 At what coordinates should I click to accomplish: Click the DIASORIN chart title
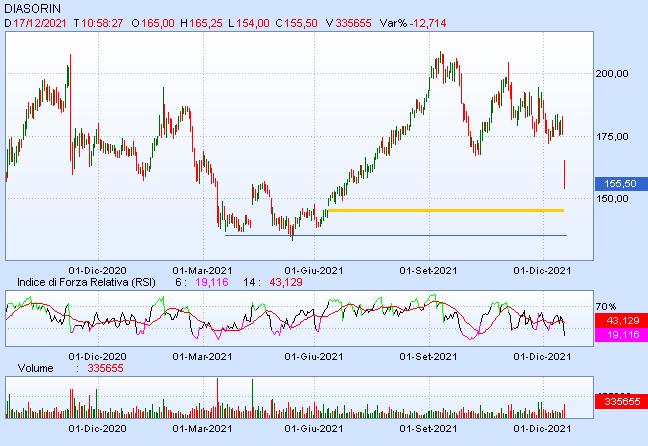[x=33, y=8]
